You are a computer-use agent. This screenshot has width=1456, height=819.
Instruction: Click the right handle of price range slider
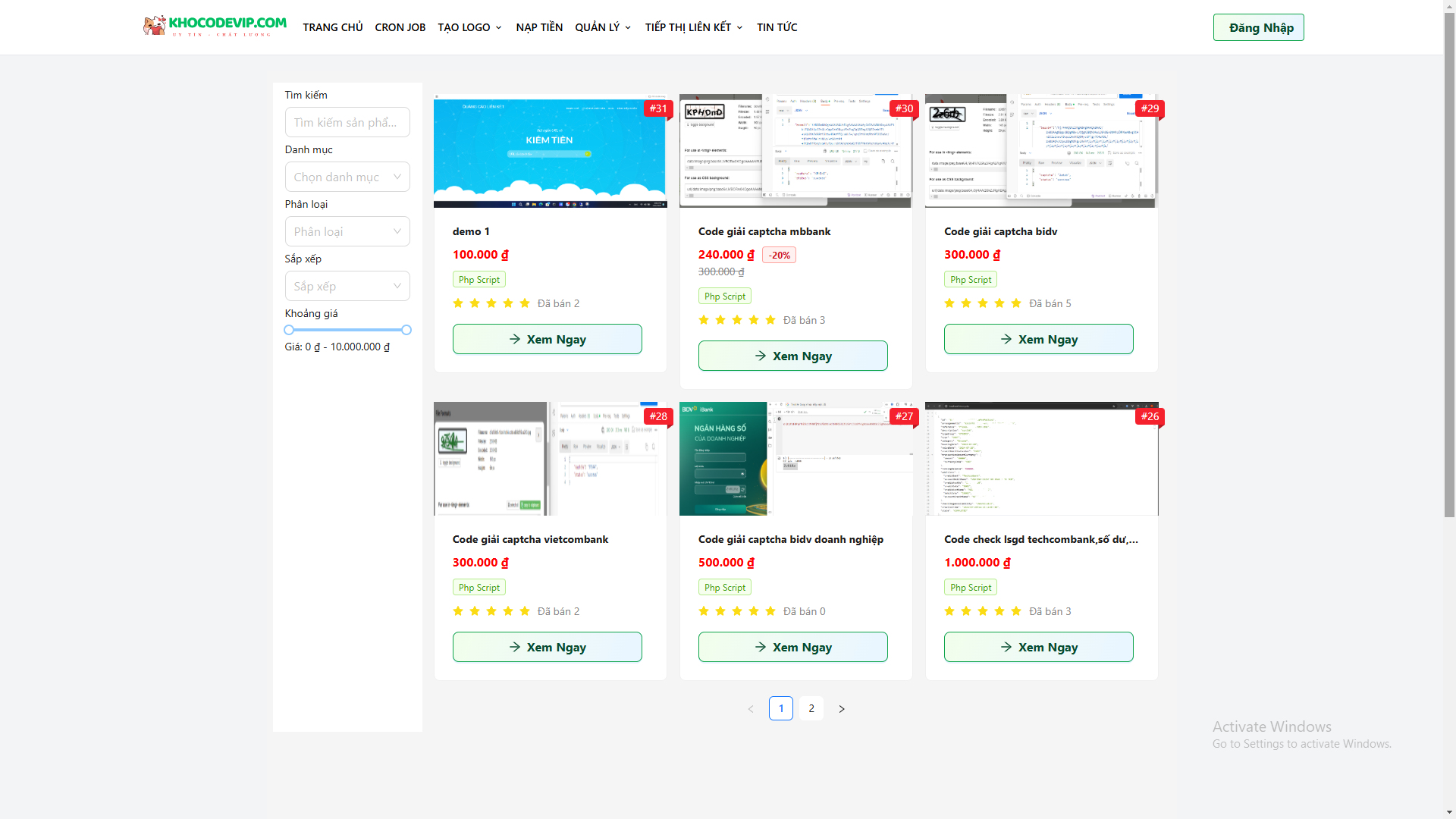406,330
